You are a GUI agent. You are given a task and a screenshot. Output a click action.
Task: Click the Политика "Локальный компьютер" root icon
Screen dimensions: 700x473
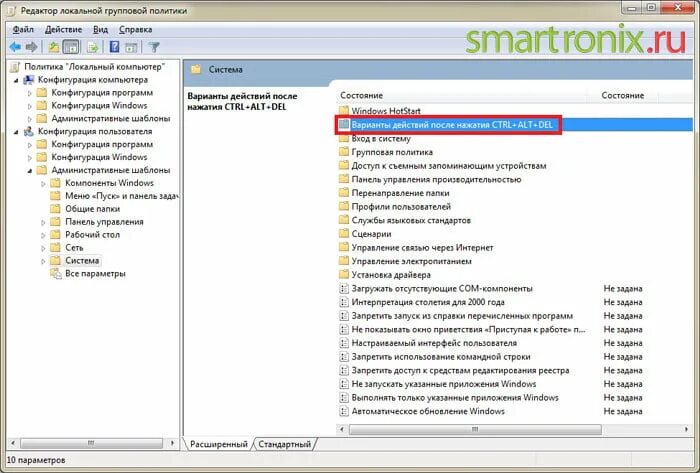click(15, 67)
